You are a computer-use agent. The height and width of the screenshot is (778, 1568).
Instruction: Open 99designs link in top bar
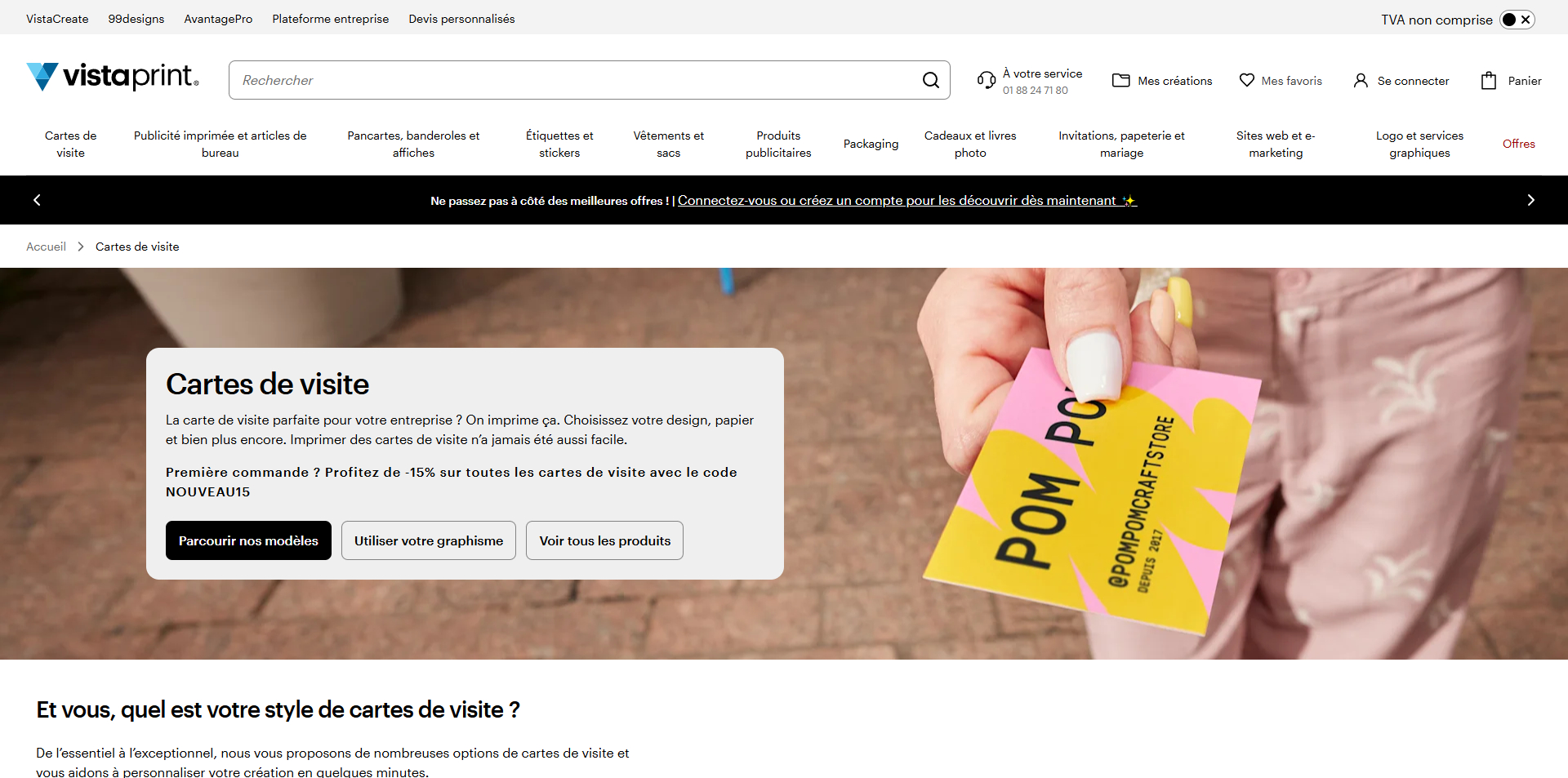coord(136,19)
